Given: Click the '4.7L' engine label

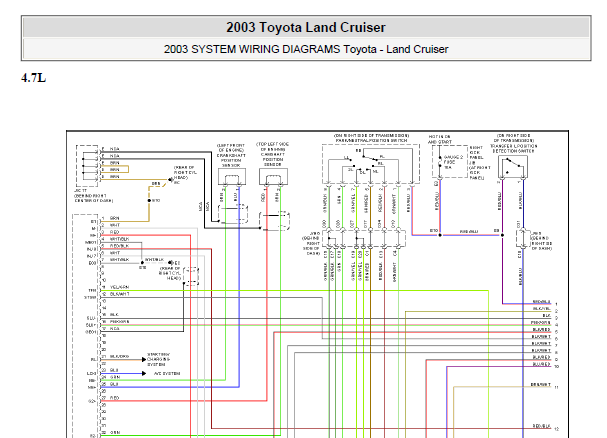Looking at the screenshot, I should pyautogui.click(x=34, y=78).
